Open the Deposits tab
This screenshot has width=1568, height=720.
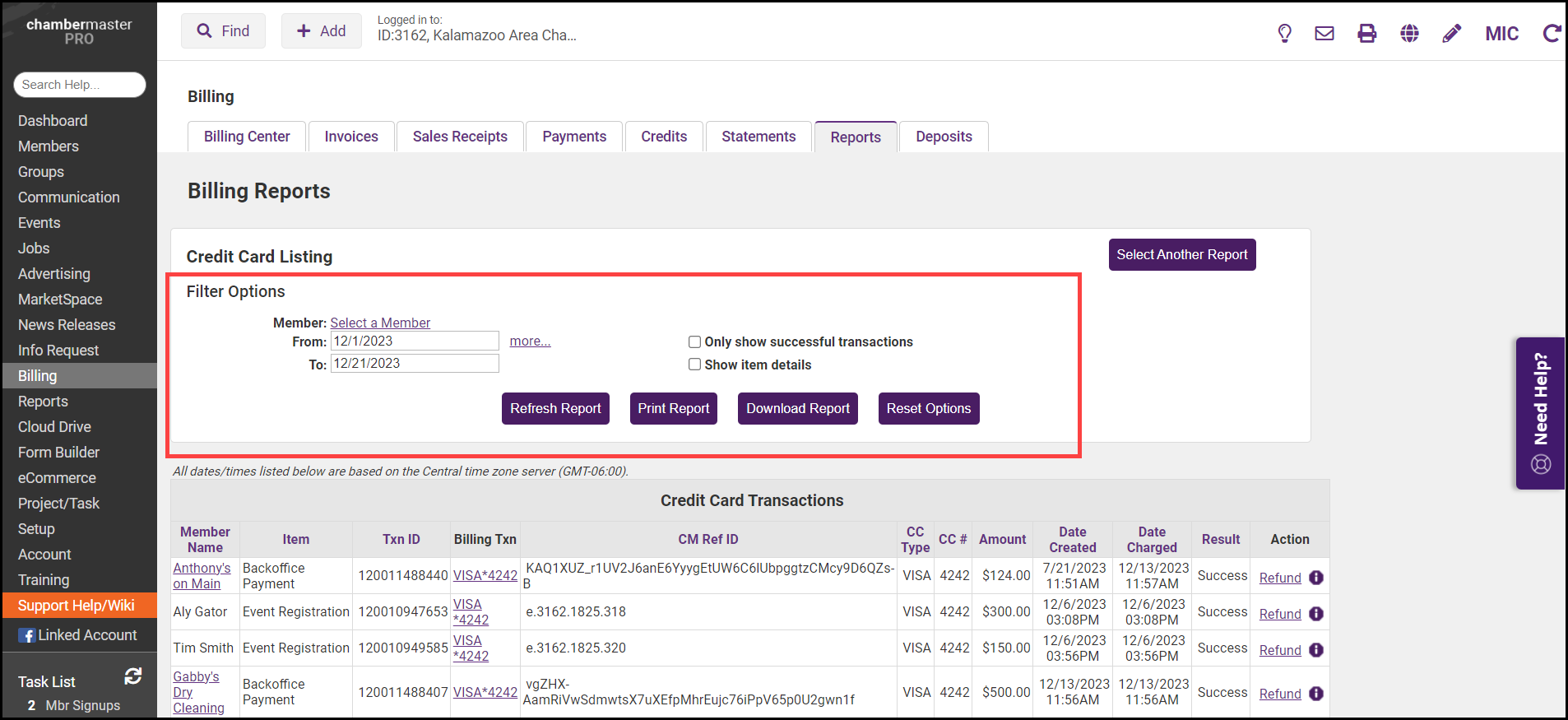click(944, 137)
